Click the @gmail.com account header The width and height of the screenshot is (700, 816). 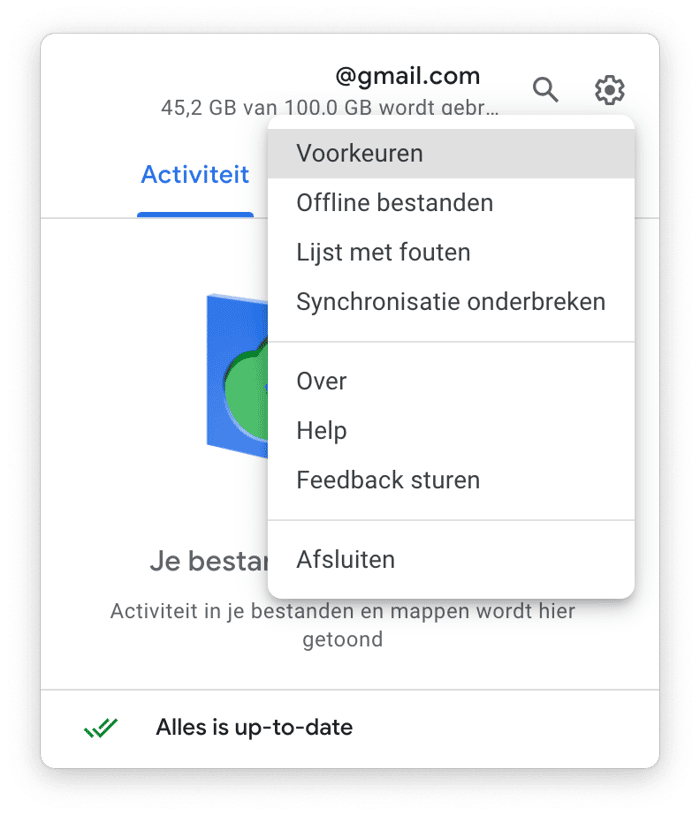(408, 76)
